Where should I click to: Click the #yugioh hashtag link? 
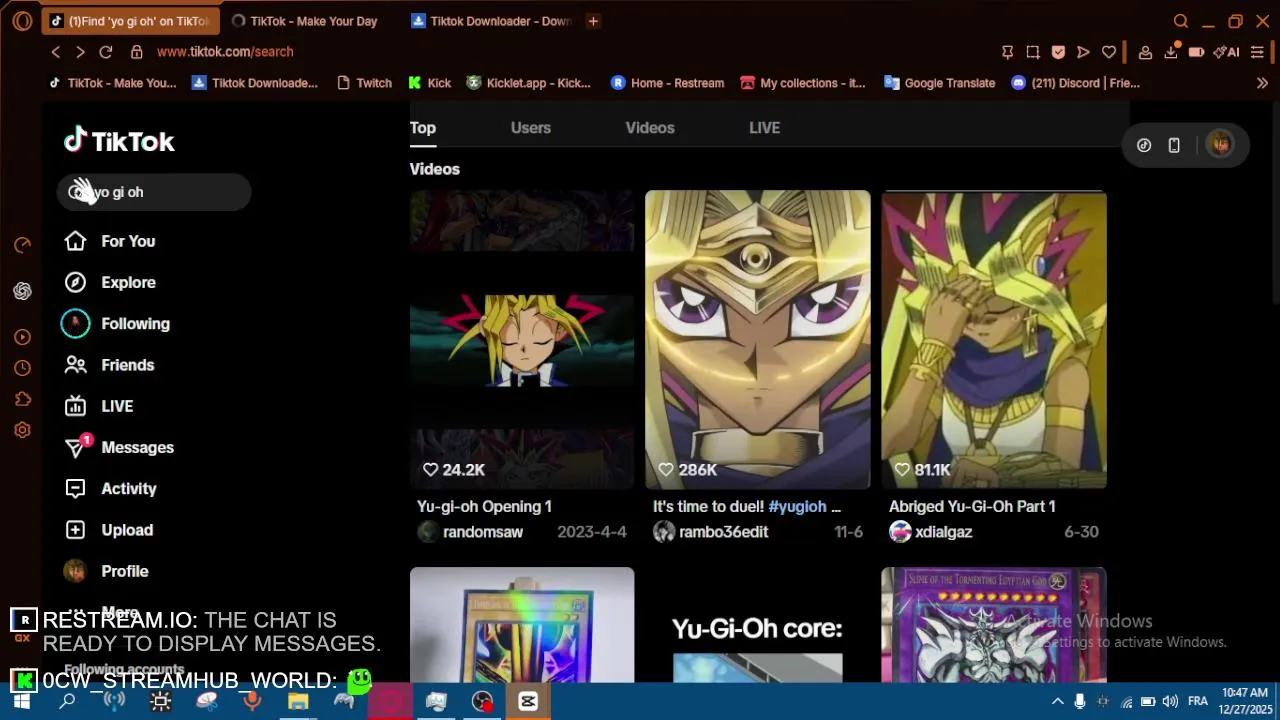[797, 507]
